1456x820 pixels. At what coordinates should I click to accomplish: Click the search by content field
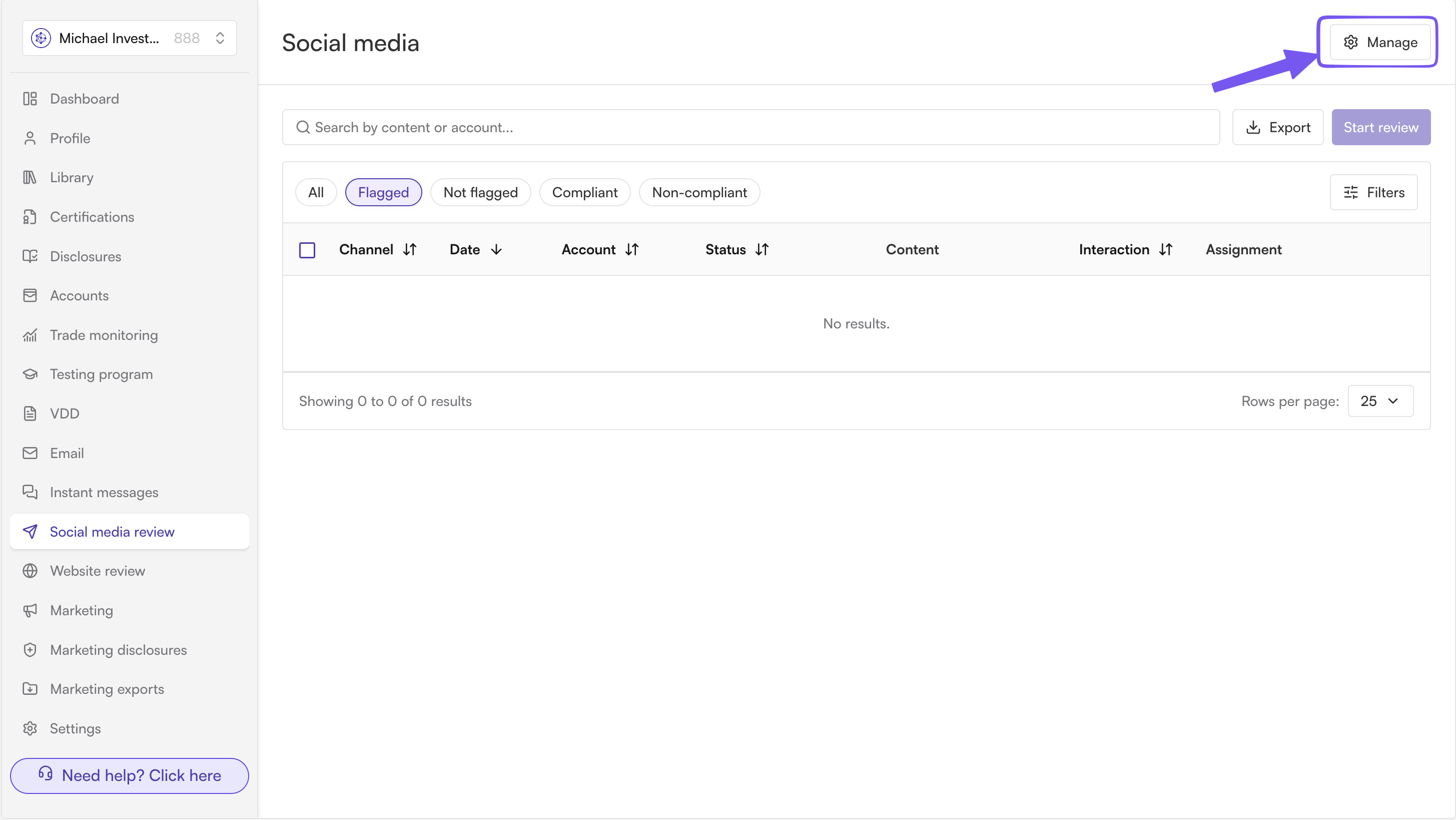pos(751,127)
